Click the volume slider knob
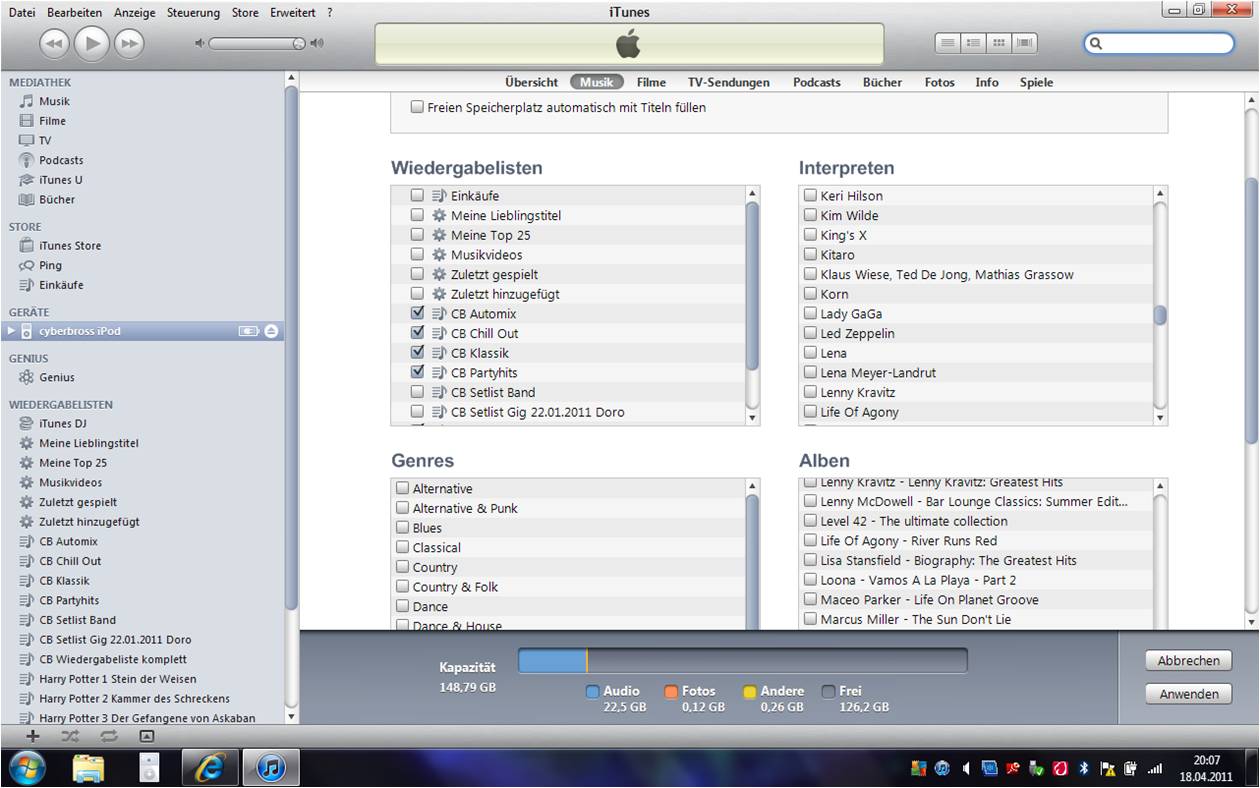 [298, 43]
